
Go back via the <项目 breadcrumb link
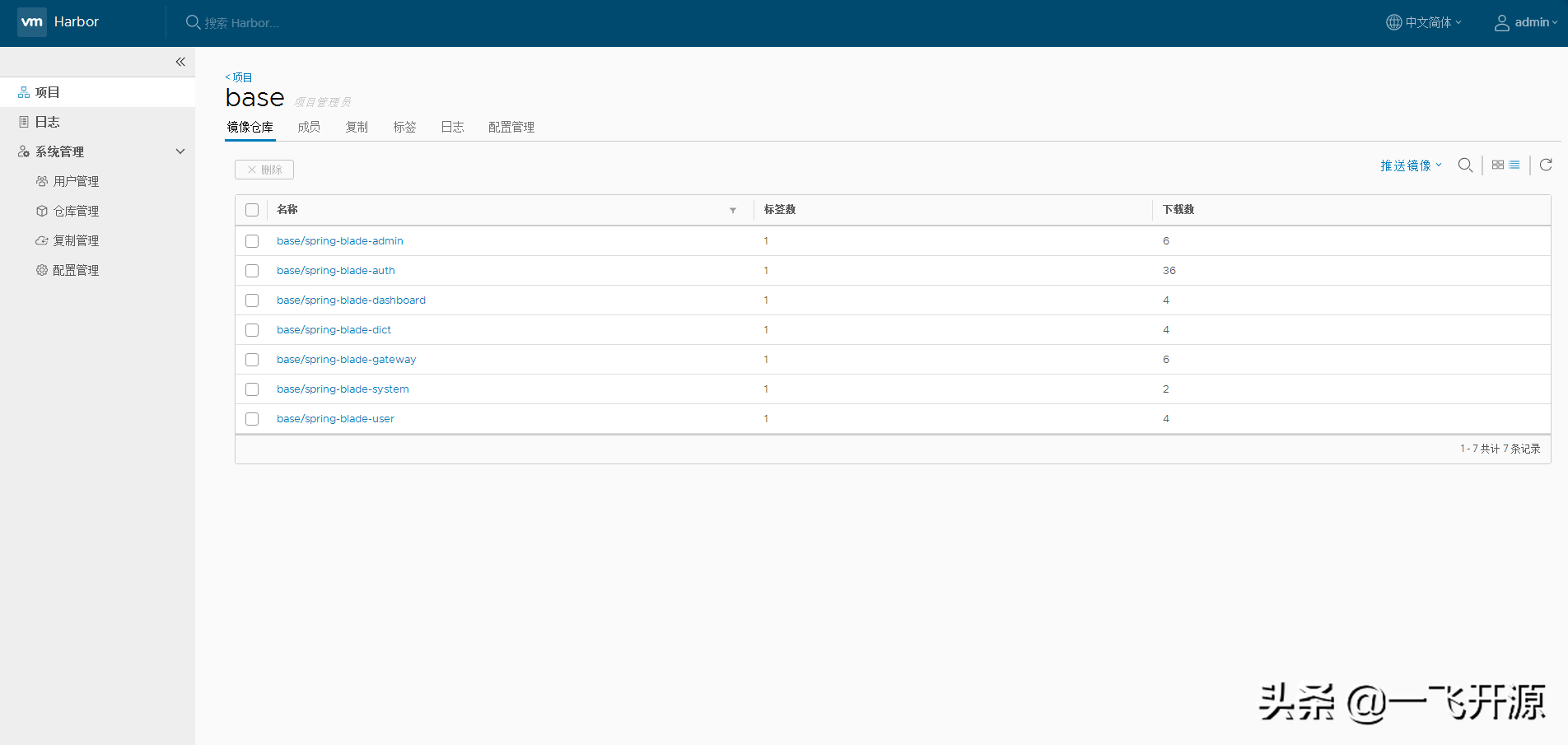point(239,77)
